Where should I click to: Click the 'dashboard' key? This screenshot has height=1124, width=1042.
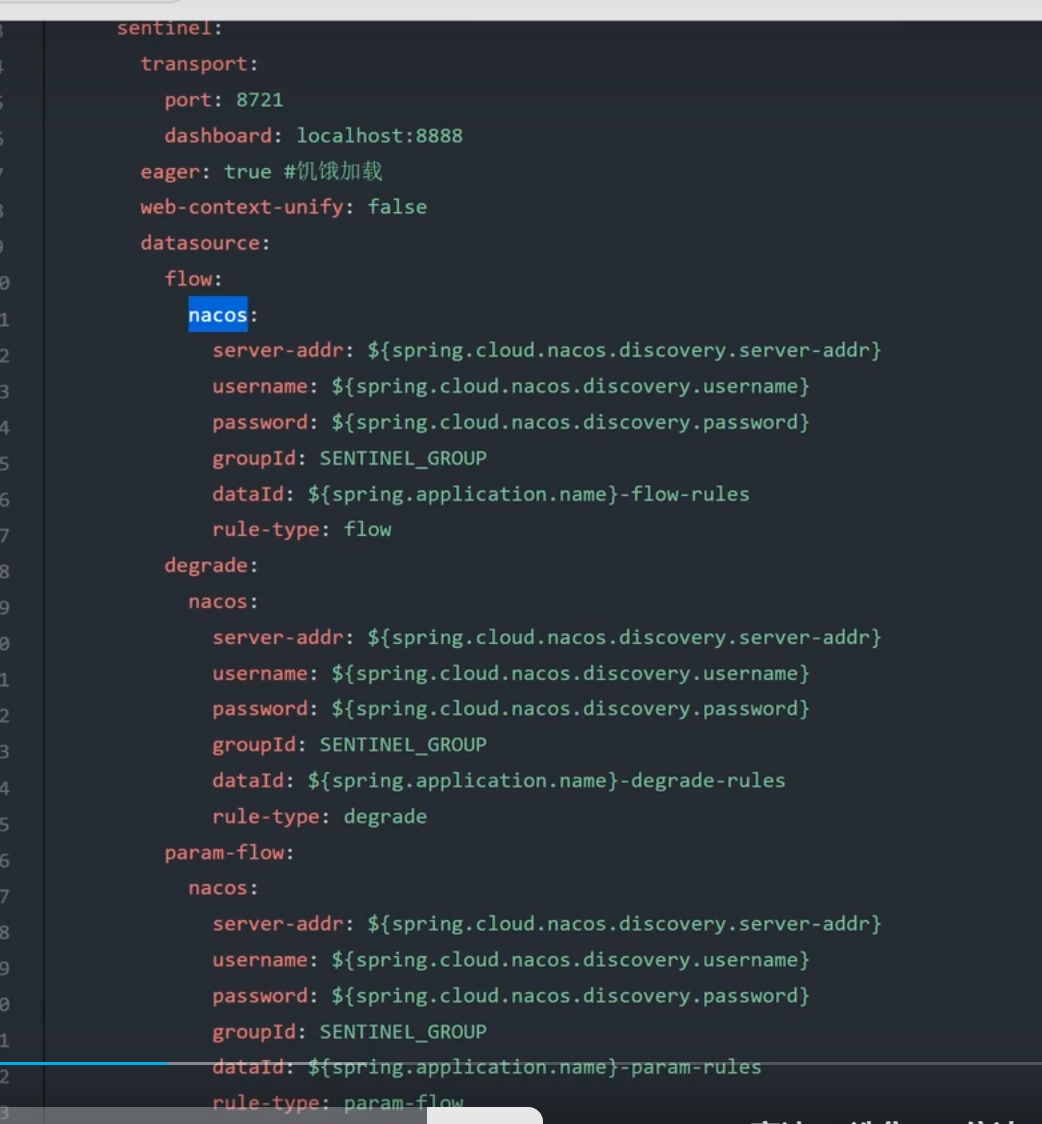219,135
